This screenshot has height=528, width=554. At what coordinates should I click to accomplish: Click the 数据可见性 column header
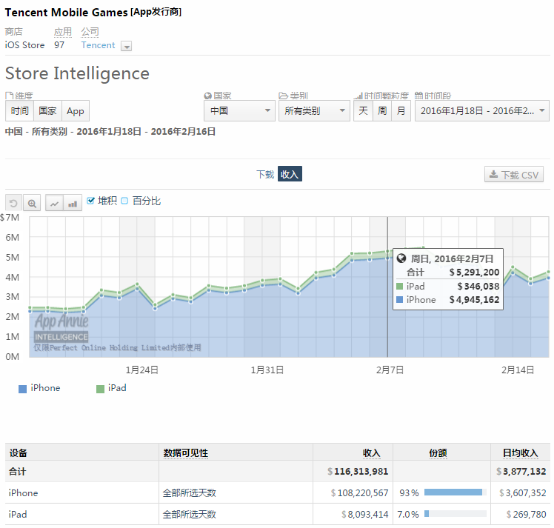[x=185, y=453]
